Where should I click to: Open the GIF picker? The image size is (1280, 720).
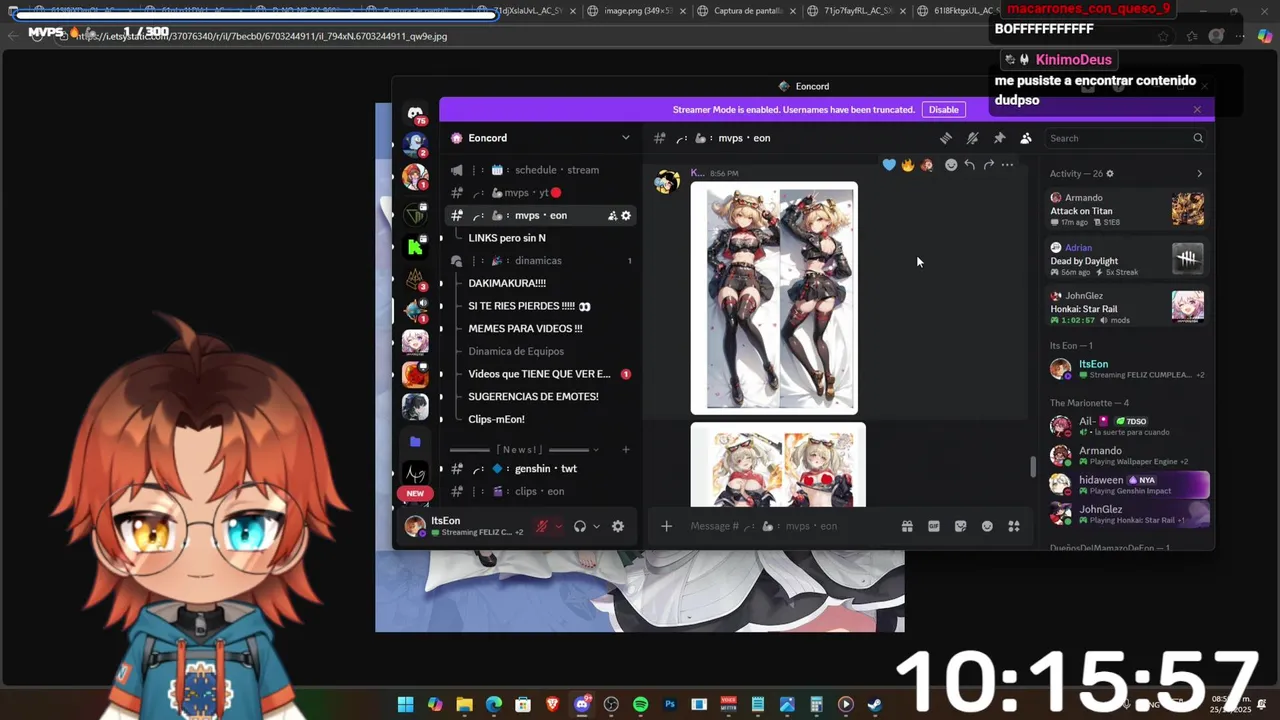[934, 526]
